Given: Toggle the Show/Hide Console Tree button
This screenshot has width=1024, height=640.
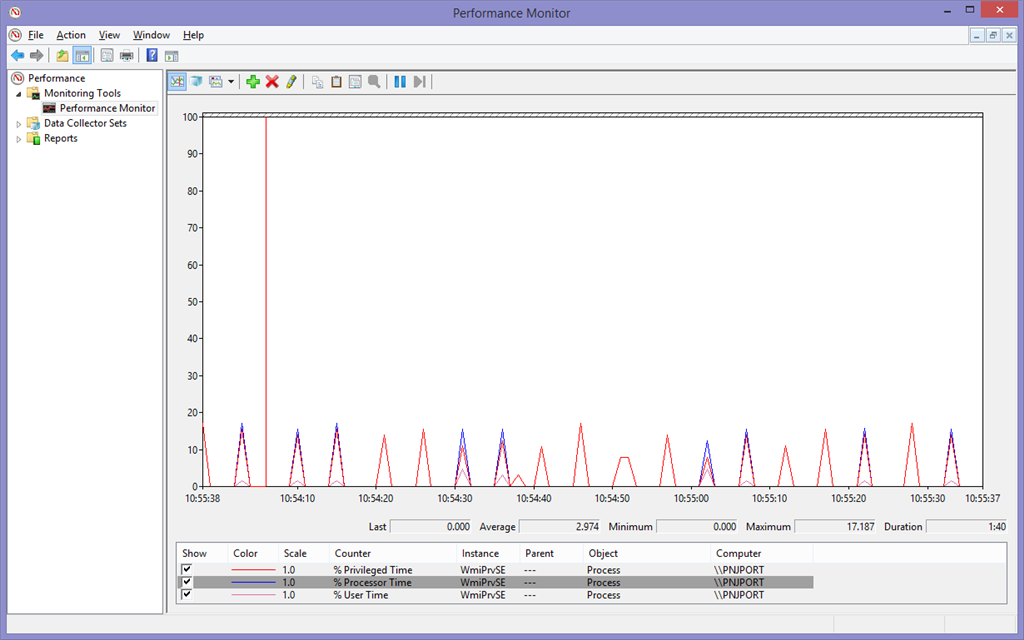Looking at the screenshot, I should 82,56.
